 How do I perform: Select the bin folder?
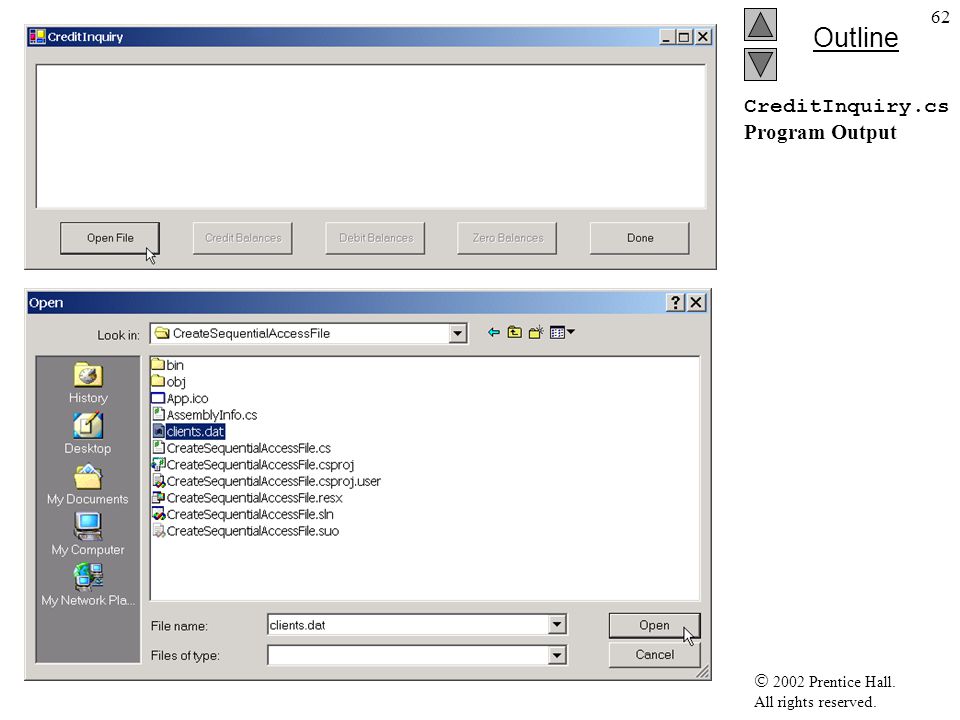(167, 365)
